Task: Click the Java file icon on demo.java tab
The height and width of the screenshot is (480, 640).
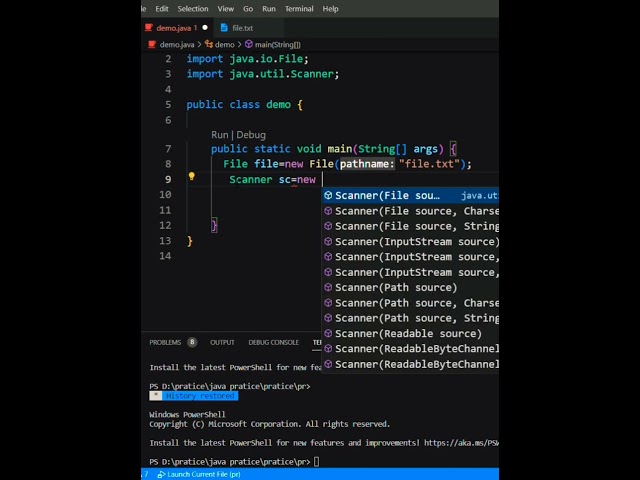Action: 149,28
